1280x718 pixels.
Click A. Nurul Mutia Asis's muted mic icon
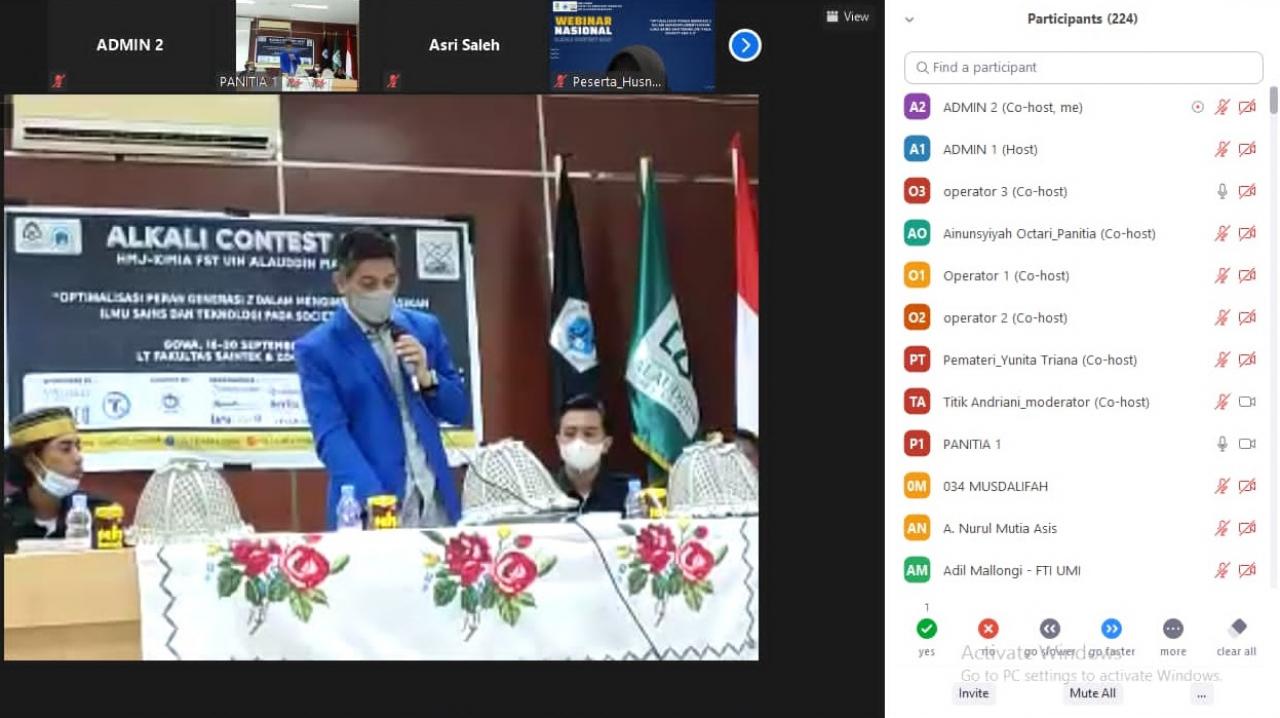pos(1221,528)
